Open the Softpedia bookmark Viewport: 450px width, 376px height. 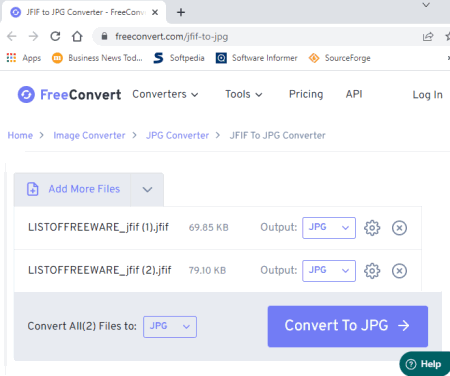(x=179, y=58)
